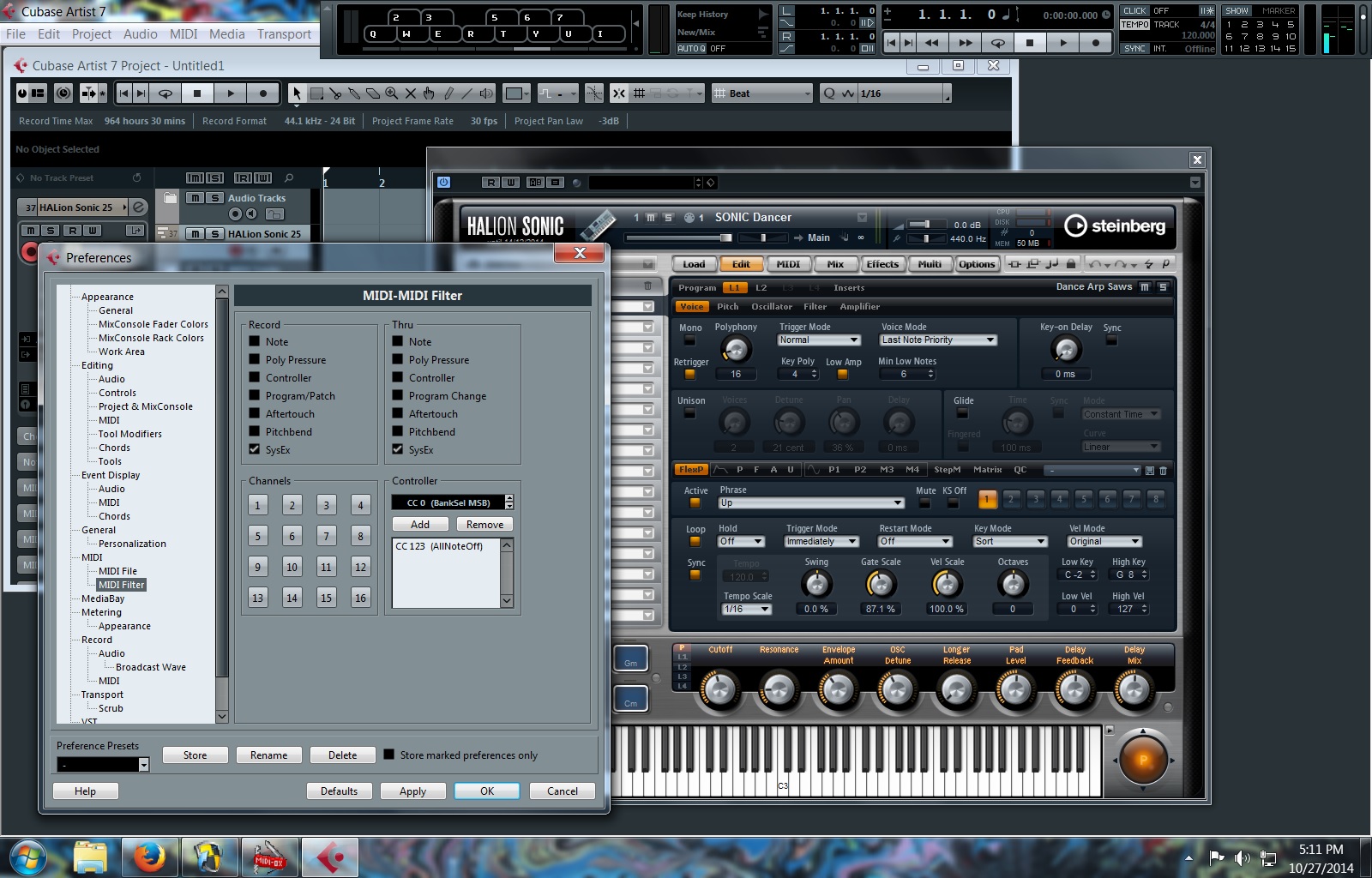Open Transport menu in Cubase
This screenshot has width=1372, height=878.
click(284, 34)
